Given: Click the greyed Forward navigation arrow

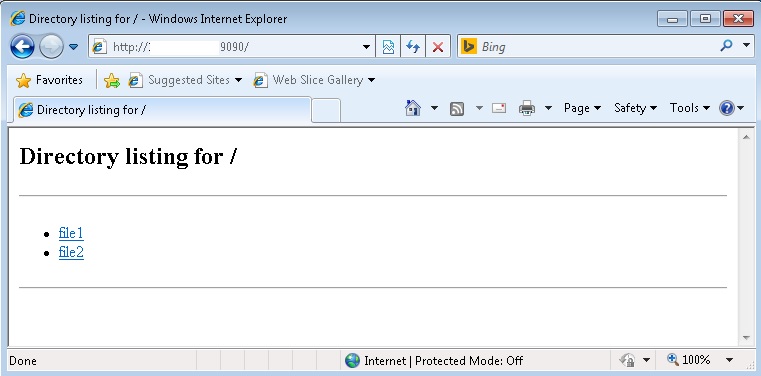Looking at the screenshot, I should 51,47.
